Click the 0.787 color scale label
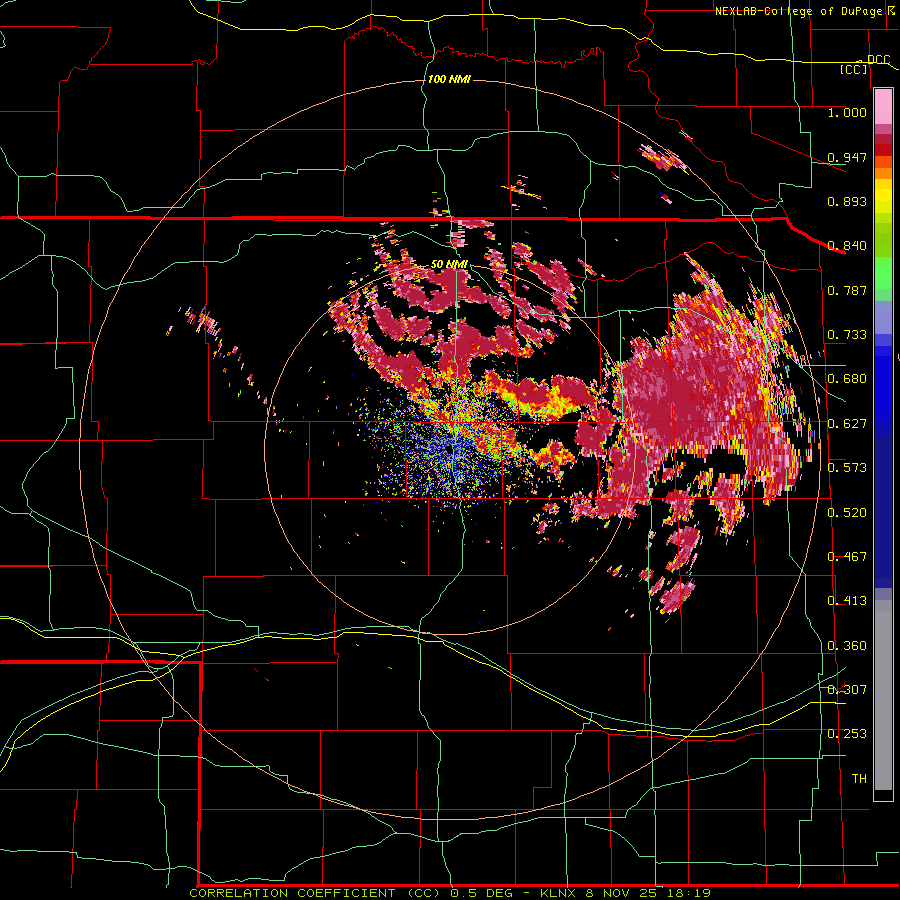 click(x=847, y=290)
